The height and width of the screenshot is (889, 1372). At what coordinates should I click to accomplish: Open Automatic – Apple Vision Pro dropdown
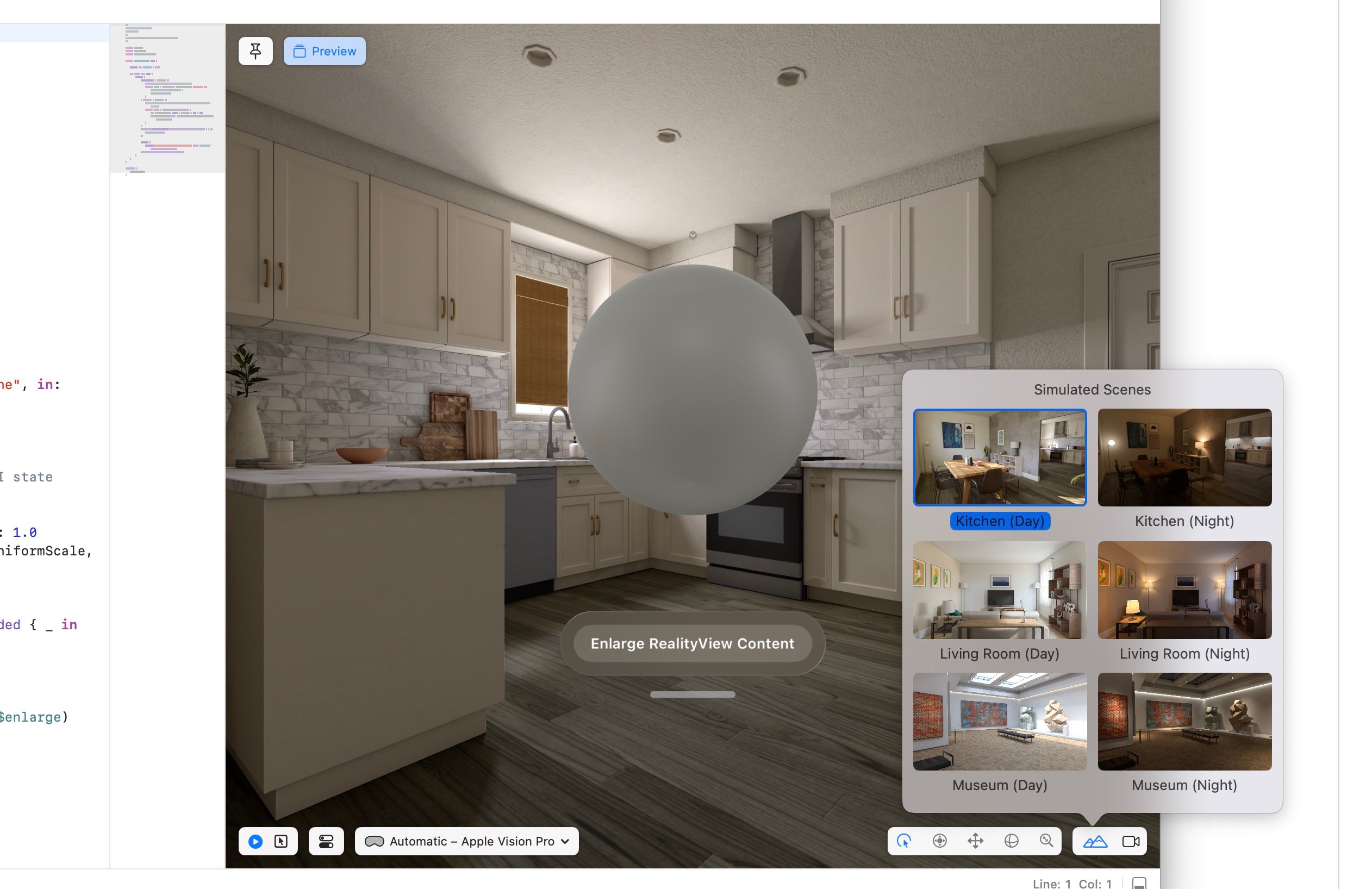click(467, 841)
